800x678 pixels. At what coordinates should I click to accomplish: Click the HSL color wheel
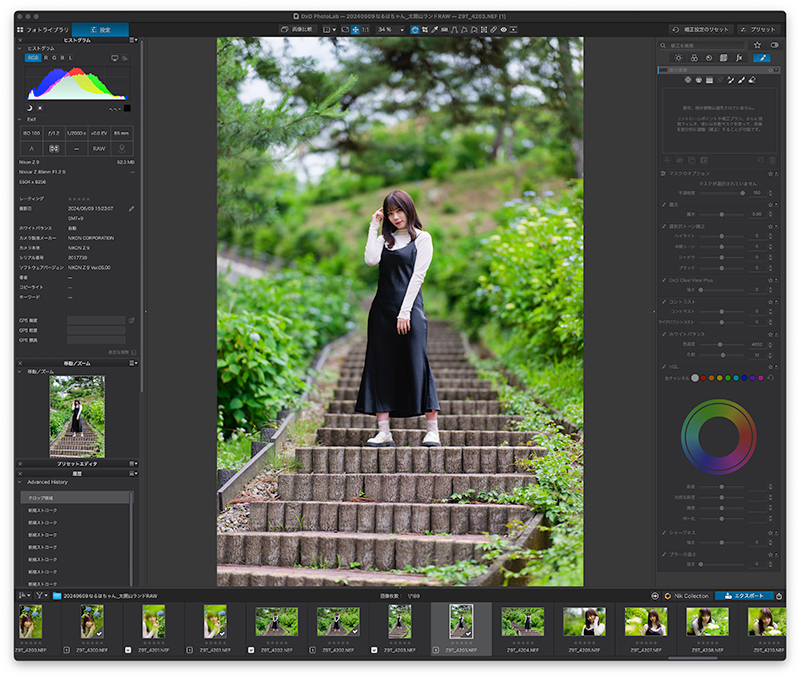[x=719, y=437]
